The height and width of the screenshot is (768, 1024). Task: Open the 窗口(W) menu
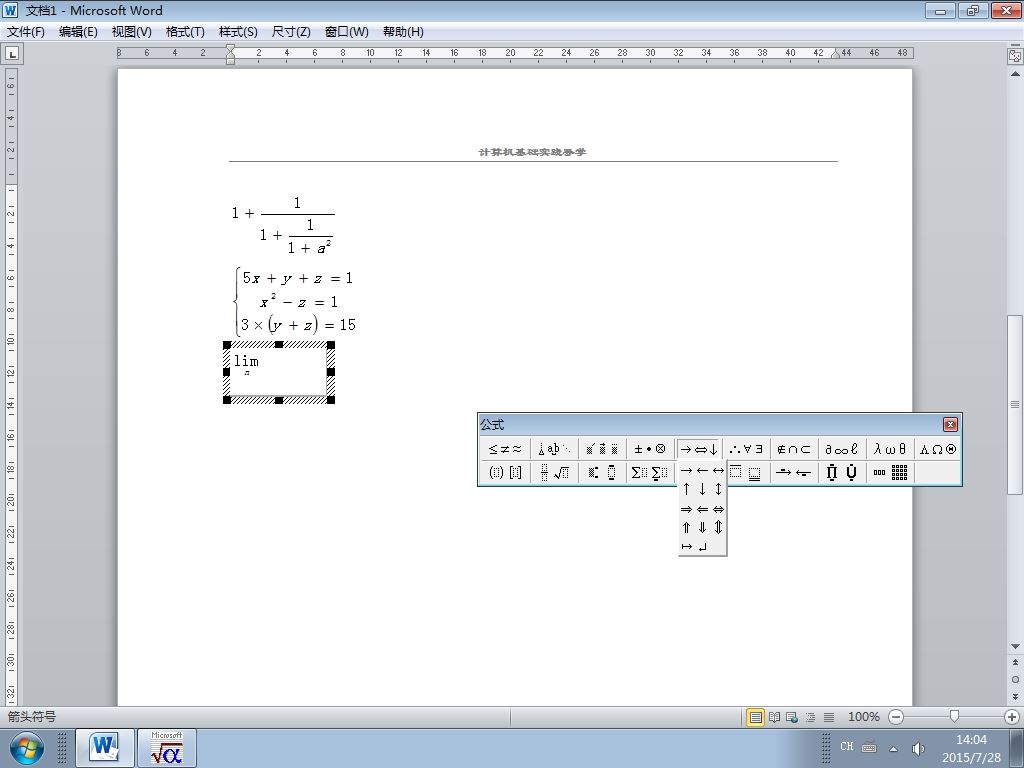click(346, 32)
